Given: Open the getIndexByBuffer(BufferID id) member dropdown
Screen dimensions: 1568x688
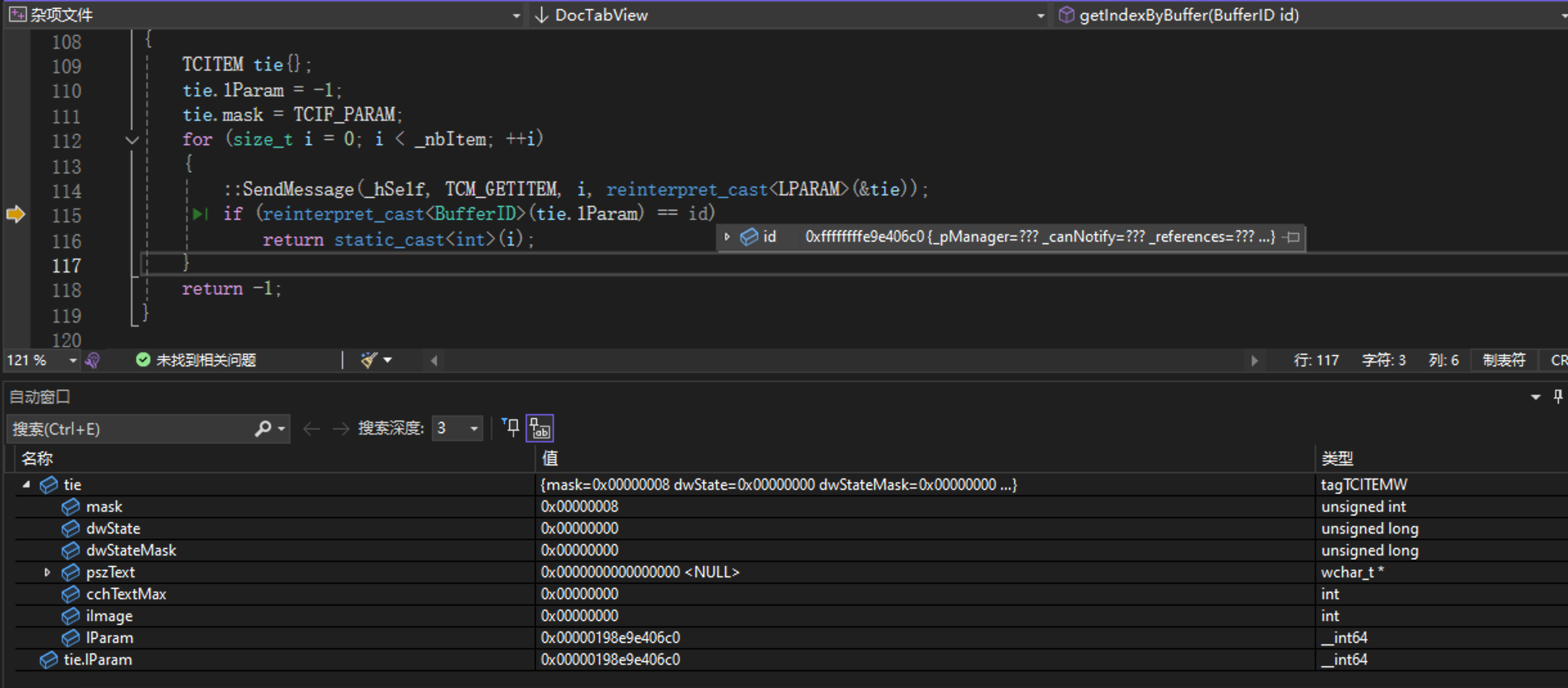Looking at the screenshot, I should click(x=1563, y=15).
